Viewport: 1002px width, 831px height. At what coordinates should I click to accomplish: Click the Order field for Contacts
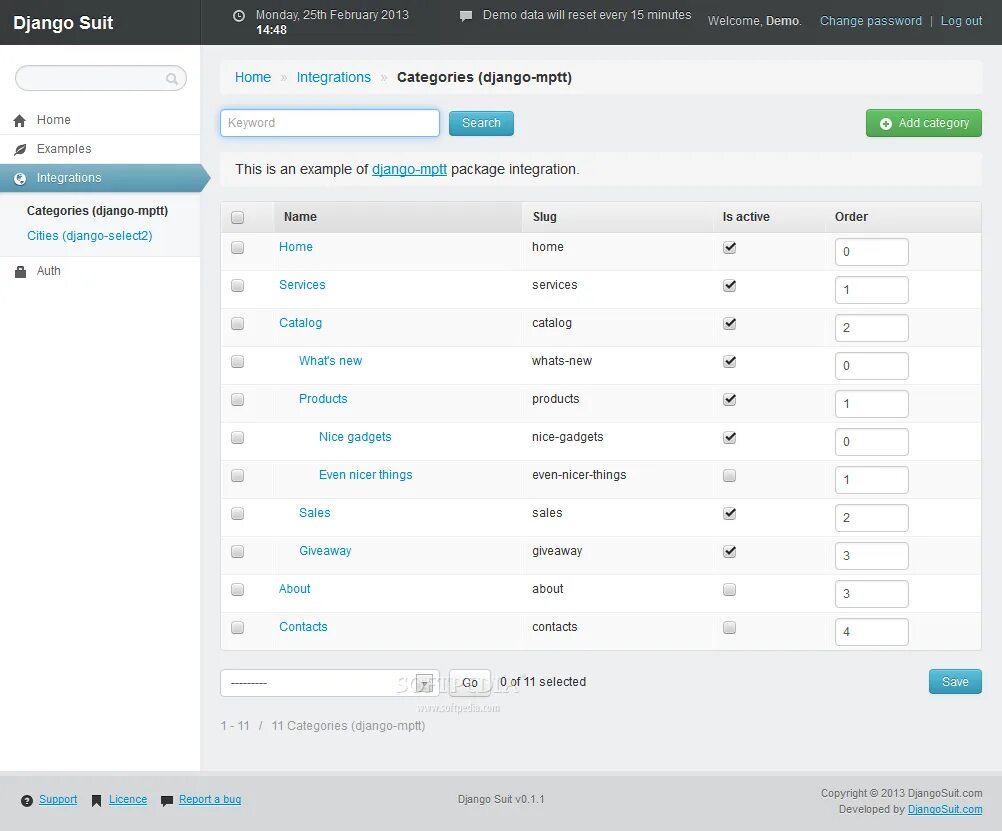tap(871, 632)
